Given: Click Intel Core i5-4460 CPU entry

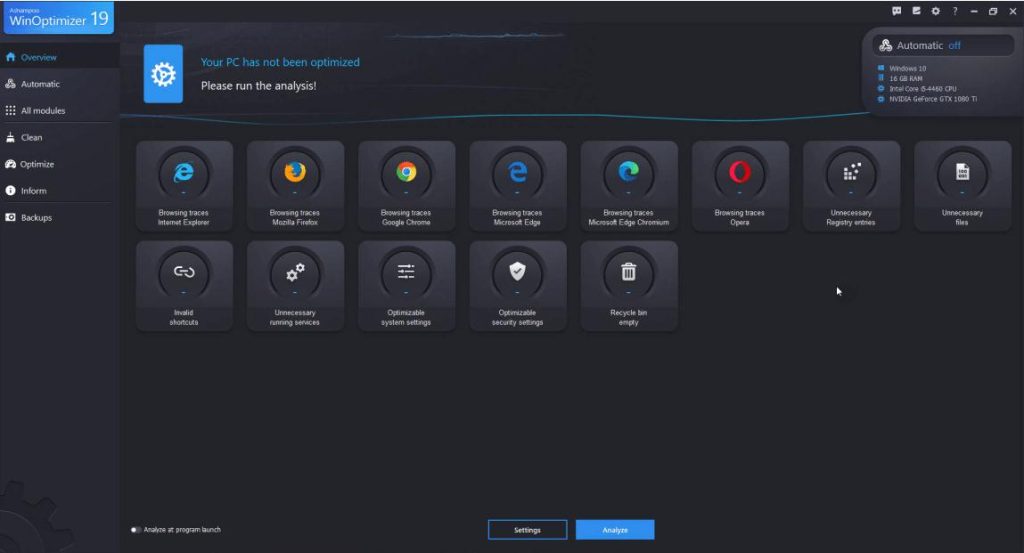Looking at the screenshot, I should point(918,89).
